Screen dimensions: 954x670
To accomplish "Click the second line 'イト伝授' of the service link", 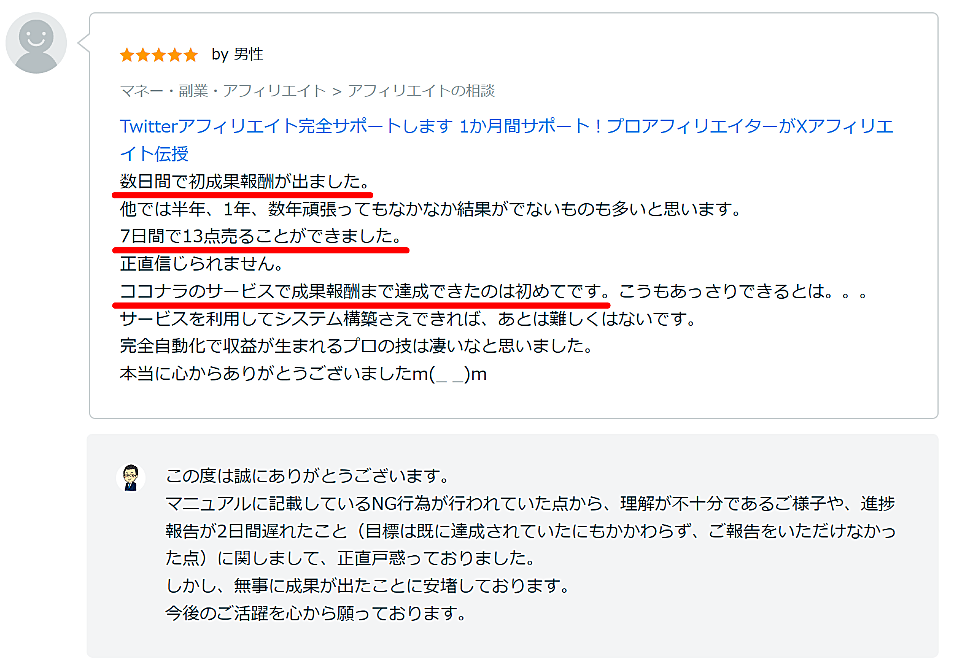I will click(x=154, y=154).
